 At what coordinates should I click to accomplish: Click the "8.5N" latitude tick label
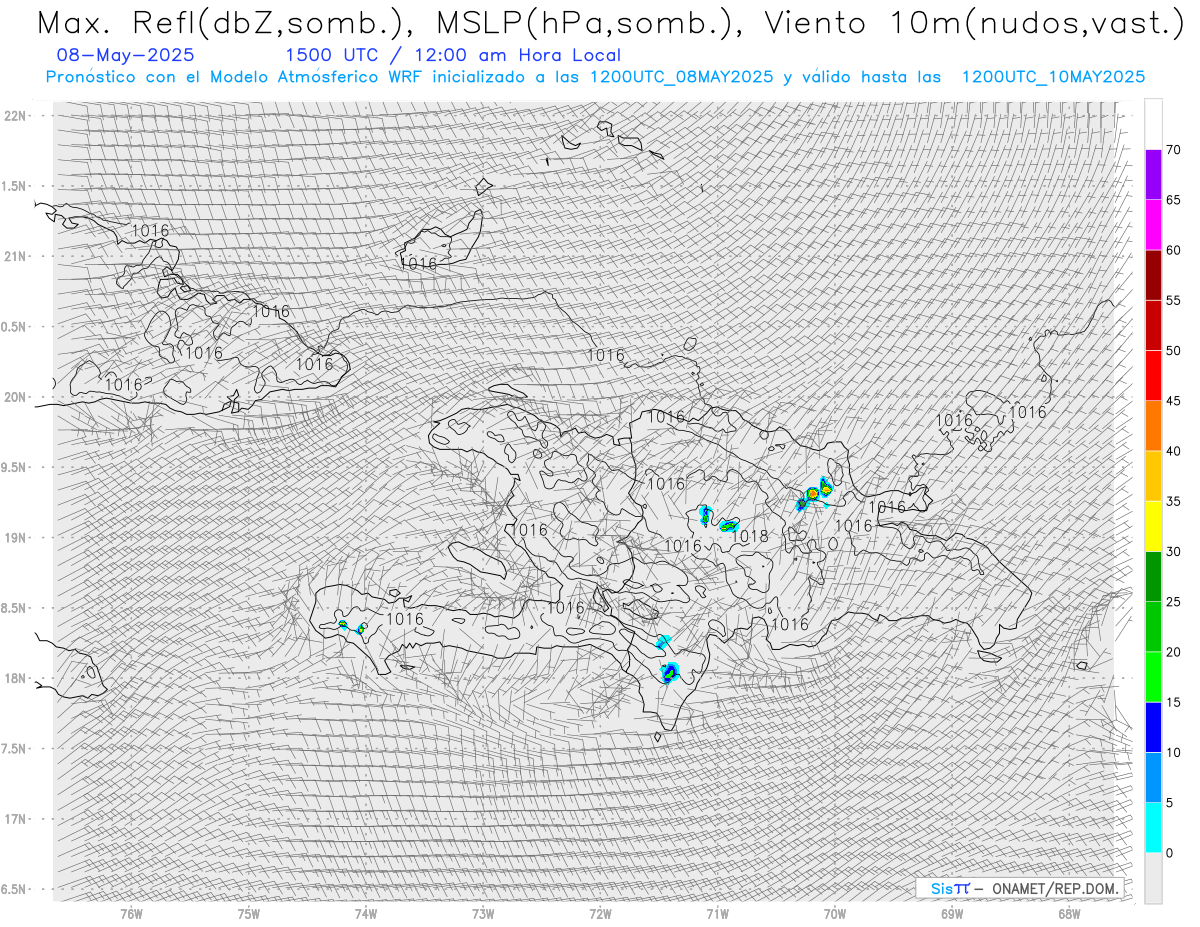tap(15, 608)
